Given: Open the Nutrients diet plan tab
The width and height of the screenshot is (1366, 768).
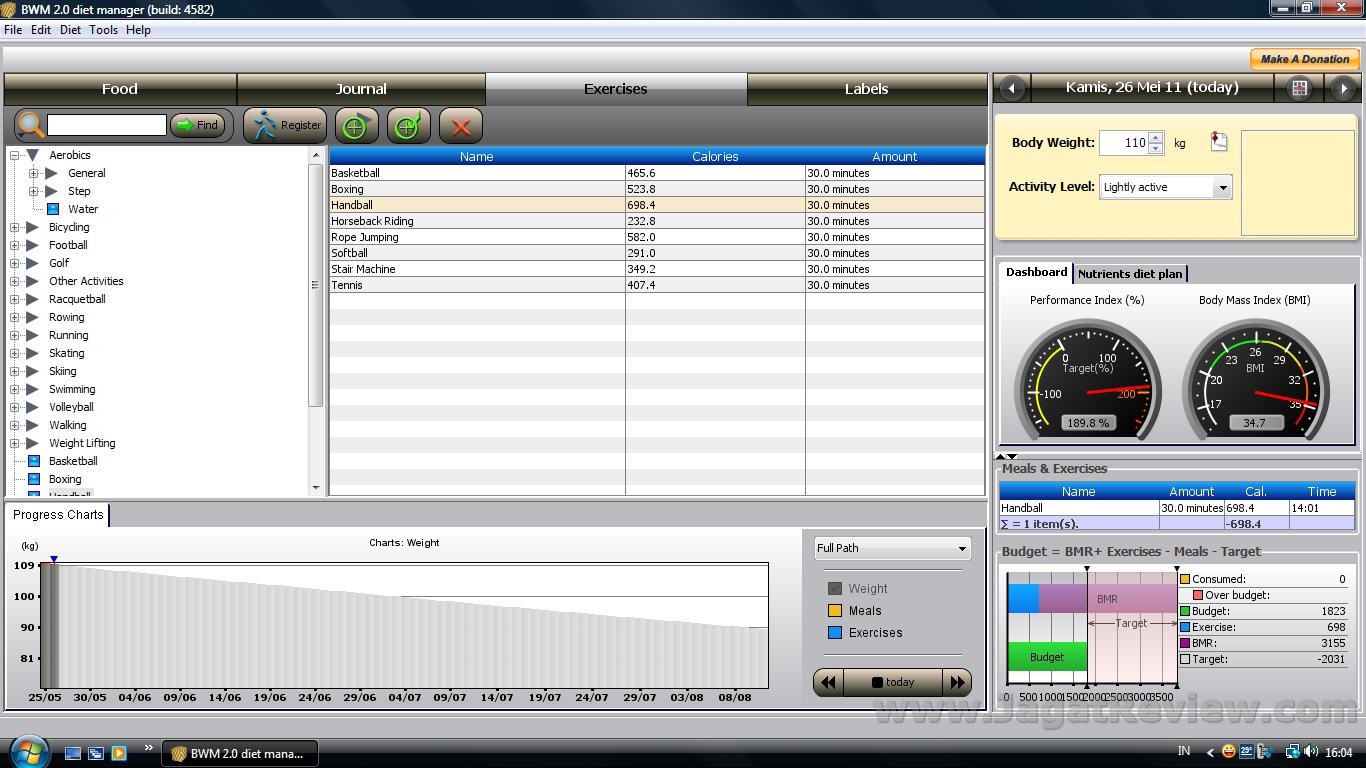Looking at the screenshot, I should pos(1130,273).
